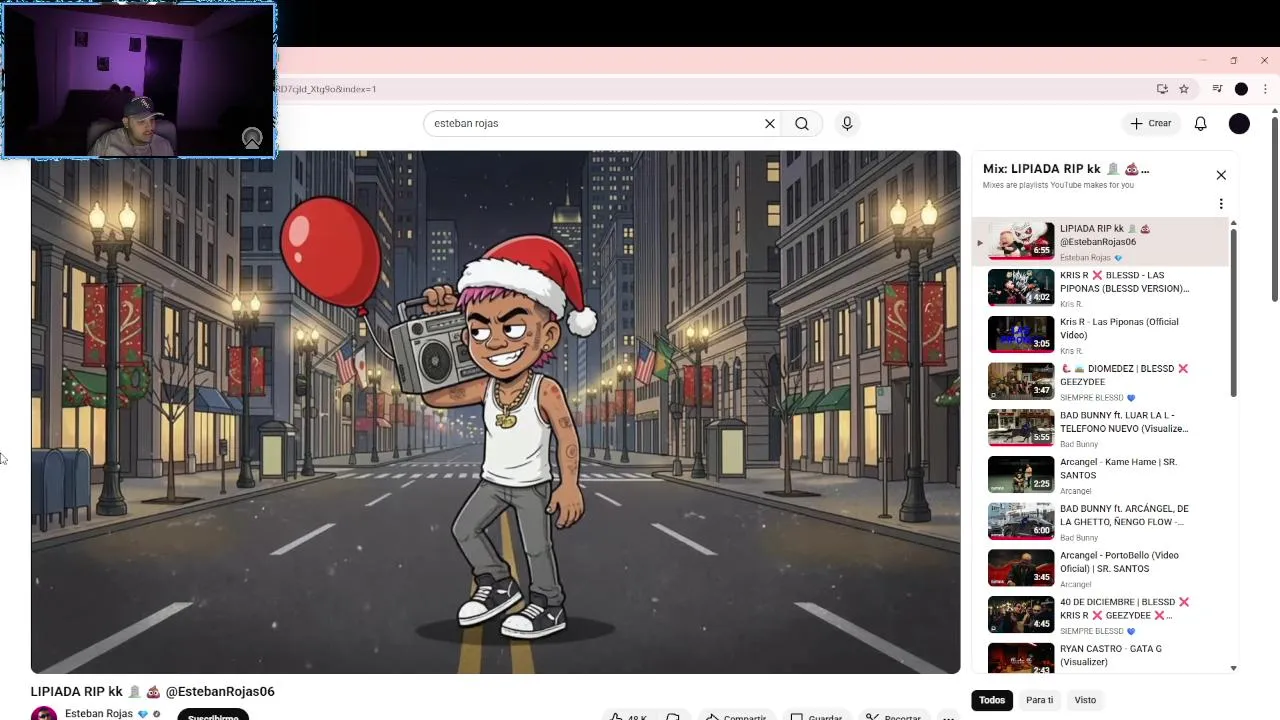Image resolution: width=1280 pixels, height=720 pixels.
Task: Click the Crear button
Action: click(1151, 123)
